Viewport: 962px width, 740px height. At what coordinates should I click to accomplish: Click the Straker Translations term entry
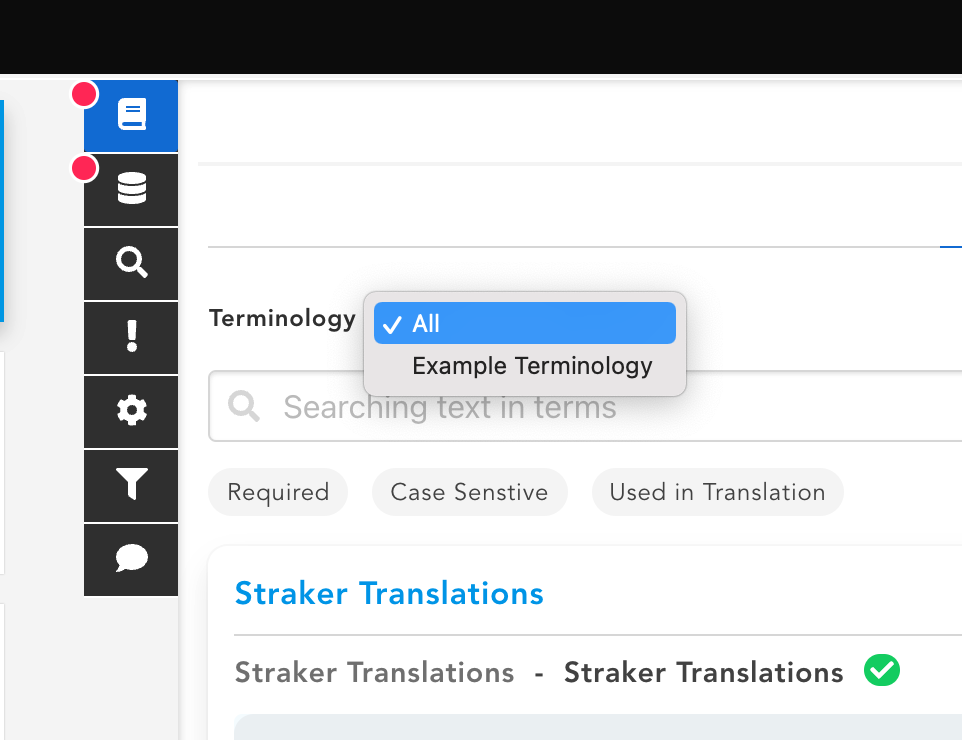[374, 672]
